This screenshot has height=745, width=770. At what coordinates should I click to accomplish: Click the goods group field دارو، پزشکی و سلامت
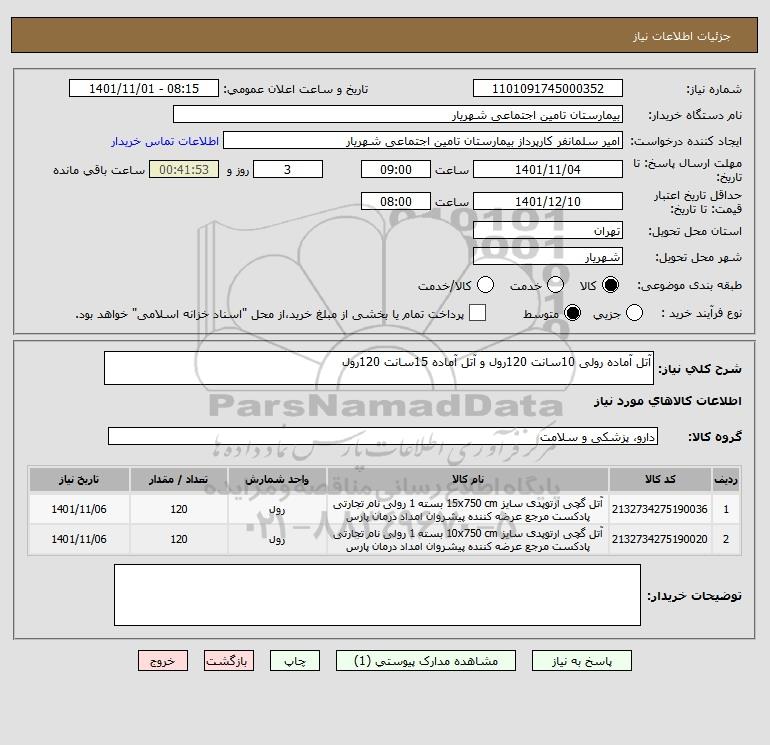(383, 436)
